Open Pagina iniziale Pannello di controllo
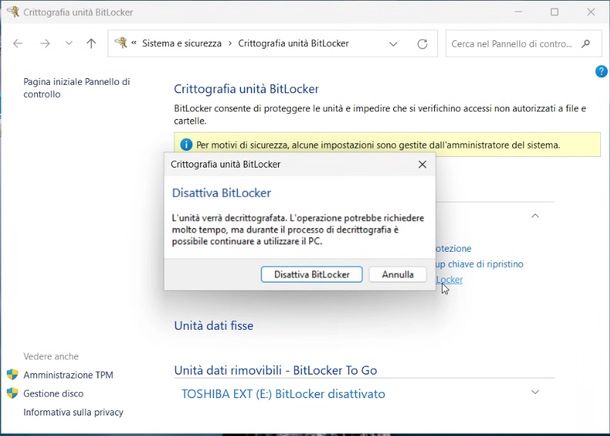Viewport: 610px width, 436px height. [x=76, y=88]
